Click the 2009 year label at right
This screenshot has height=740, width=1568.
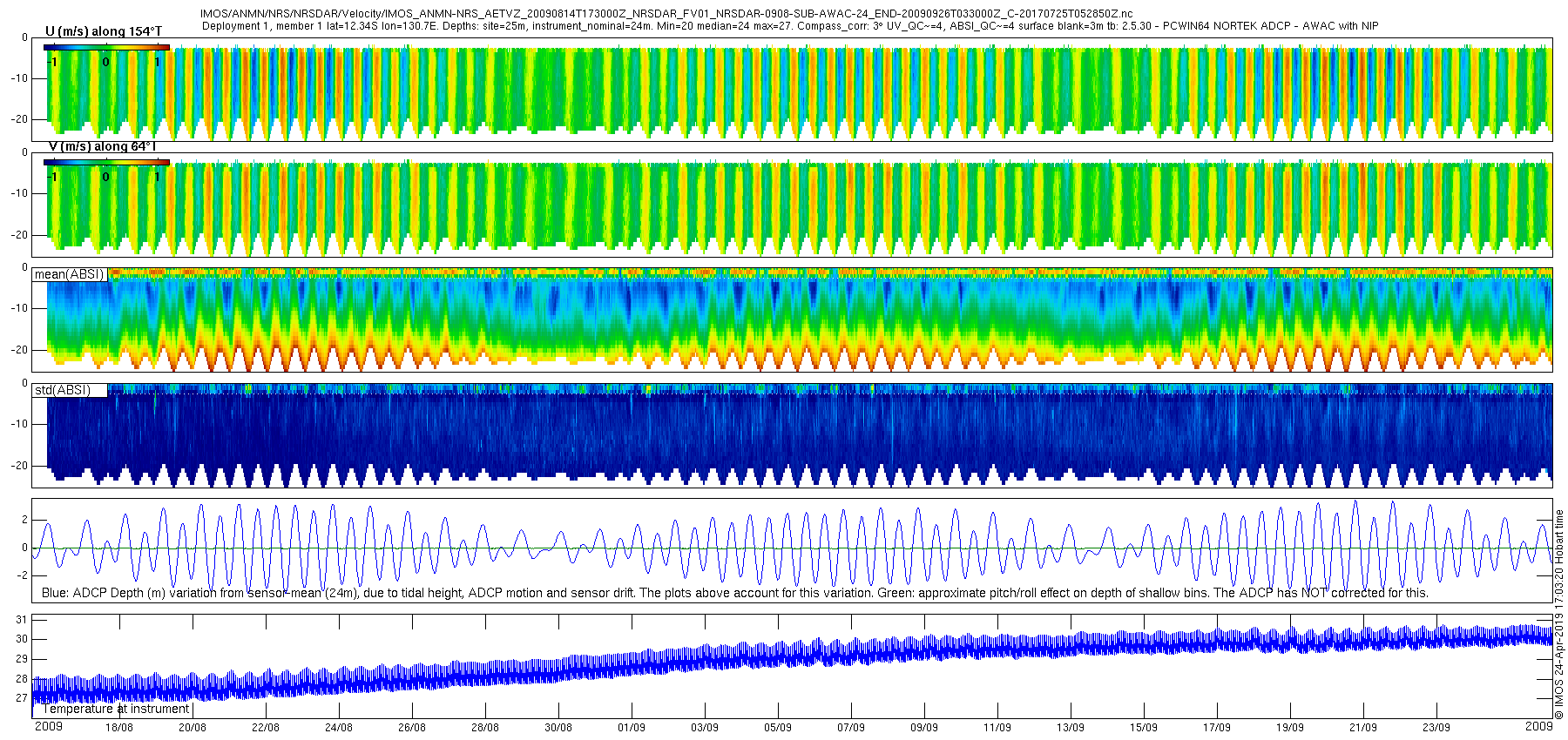coord(1538,726)
